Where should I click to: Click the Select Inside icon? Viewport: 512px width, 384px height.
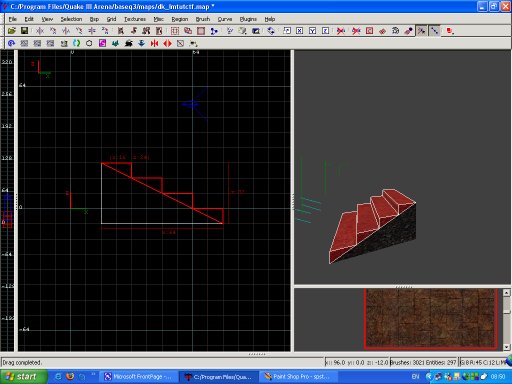pyautogui.click(x=159, y=31)
